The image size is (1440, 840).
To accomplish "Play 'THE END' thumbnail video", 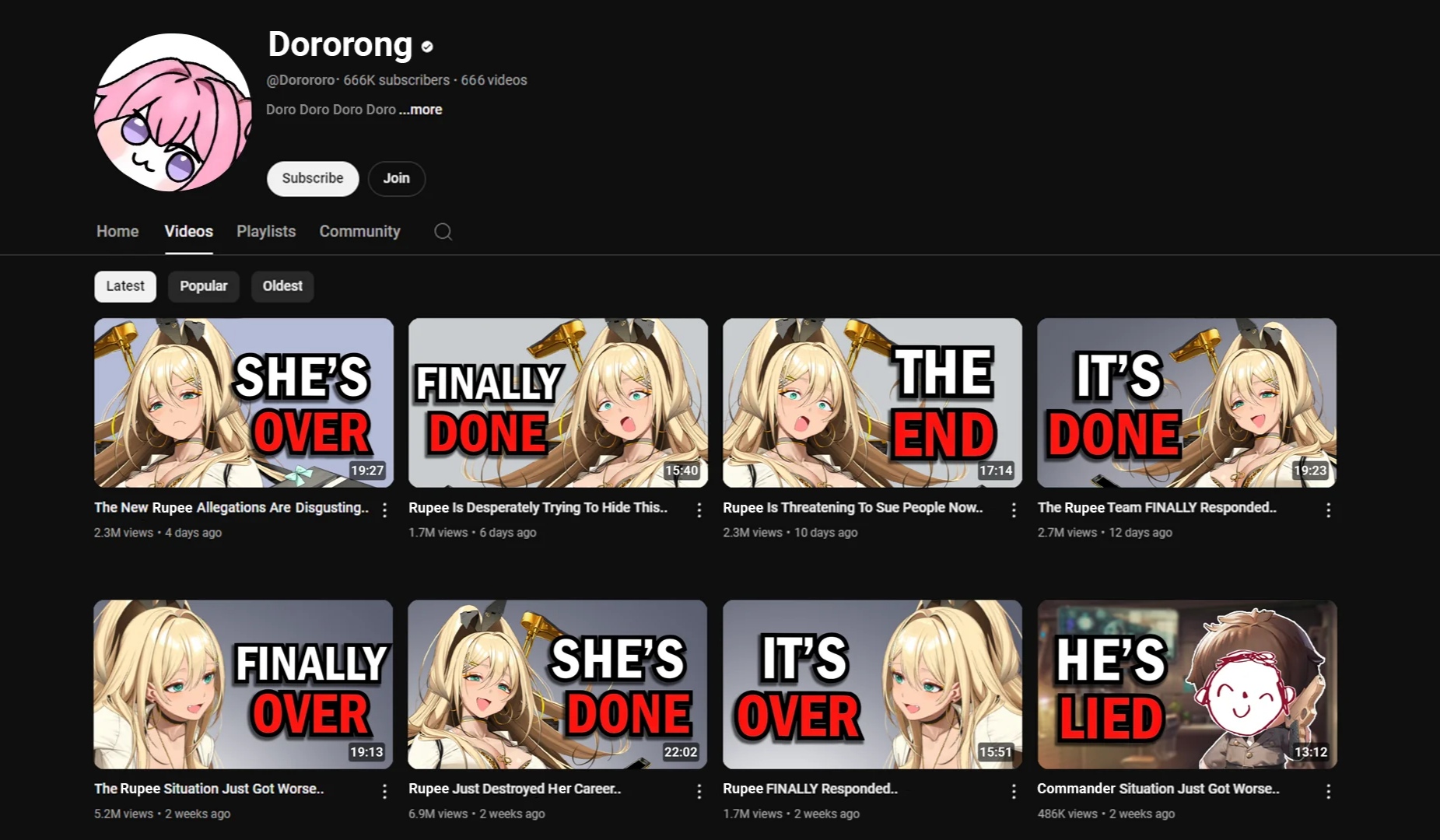I will pos(872,403).
